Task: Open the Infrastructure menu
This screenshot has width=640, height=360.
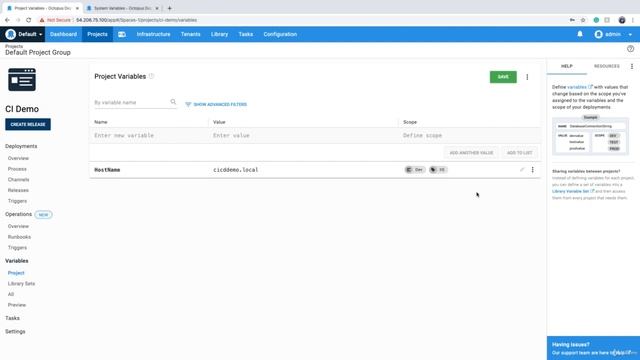Action: [x=153, y=34]
